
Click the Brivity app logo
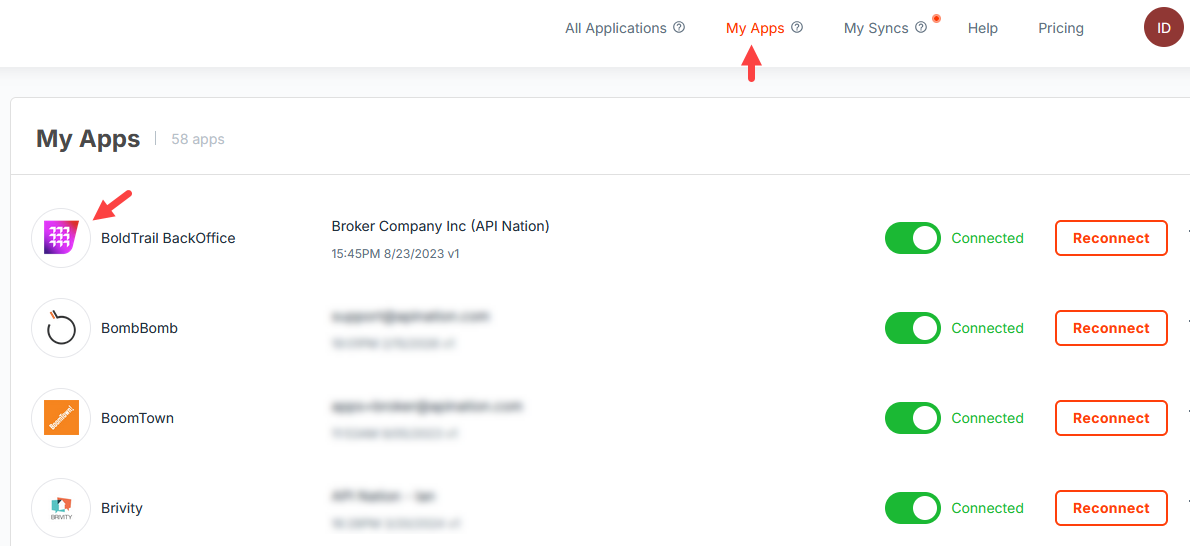(61, 508)
